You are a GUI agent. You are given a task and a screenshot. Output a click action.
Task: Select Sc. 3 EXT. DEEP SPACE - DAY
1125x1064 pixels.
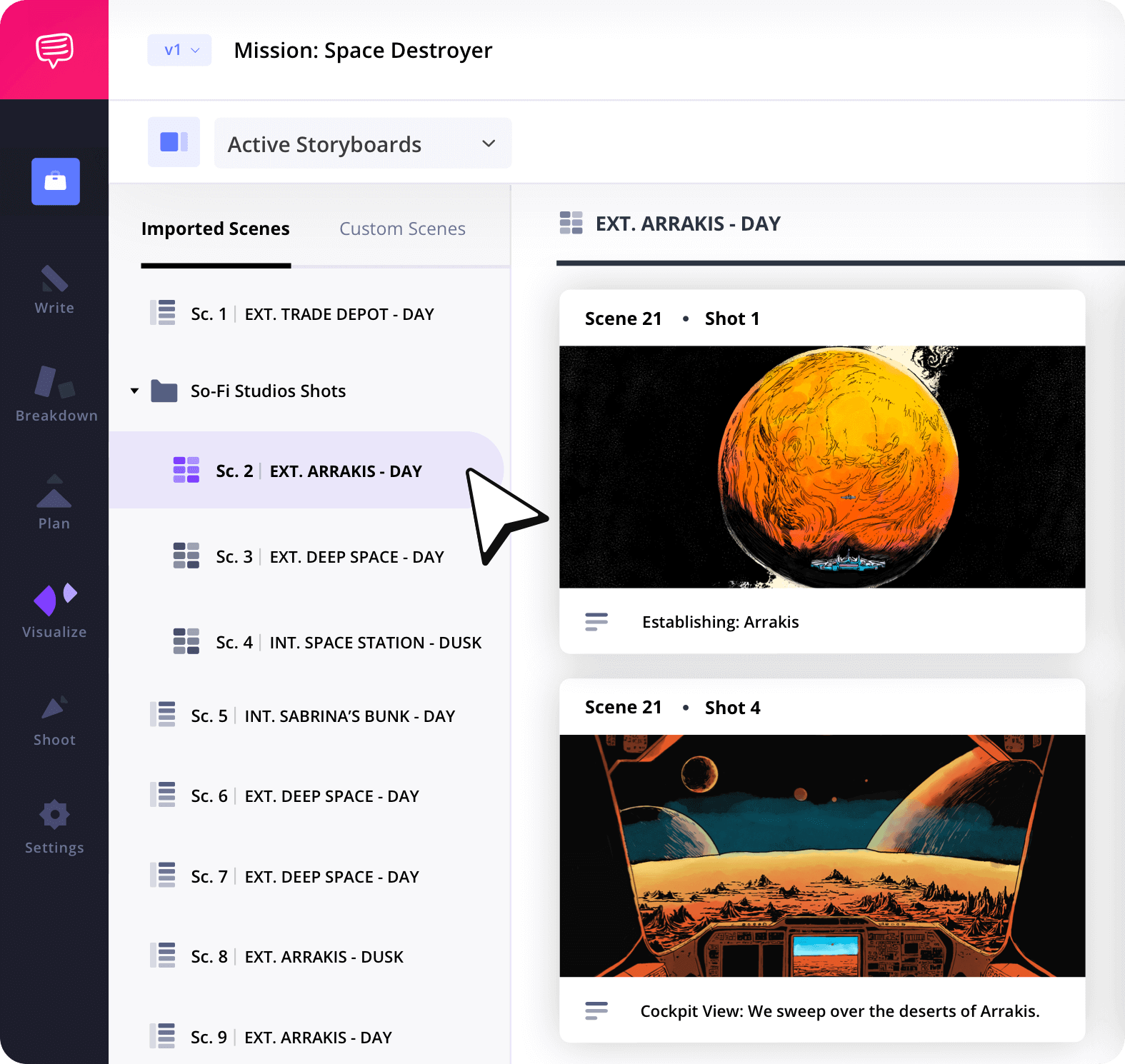(329, 557)
